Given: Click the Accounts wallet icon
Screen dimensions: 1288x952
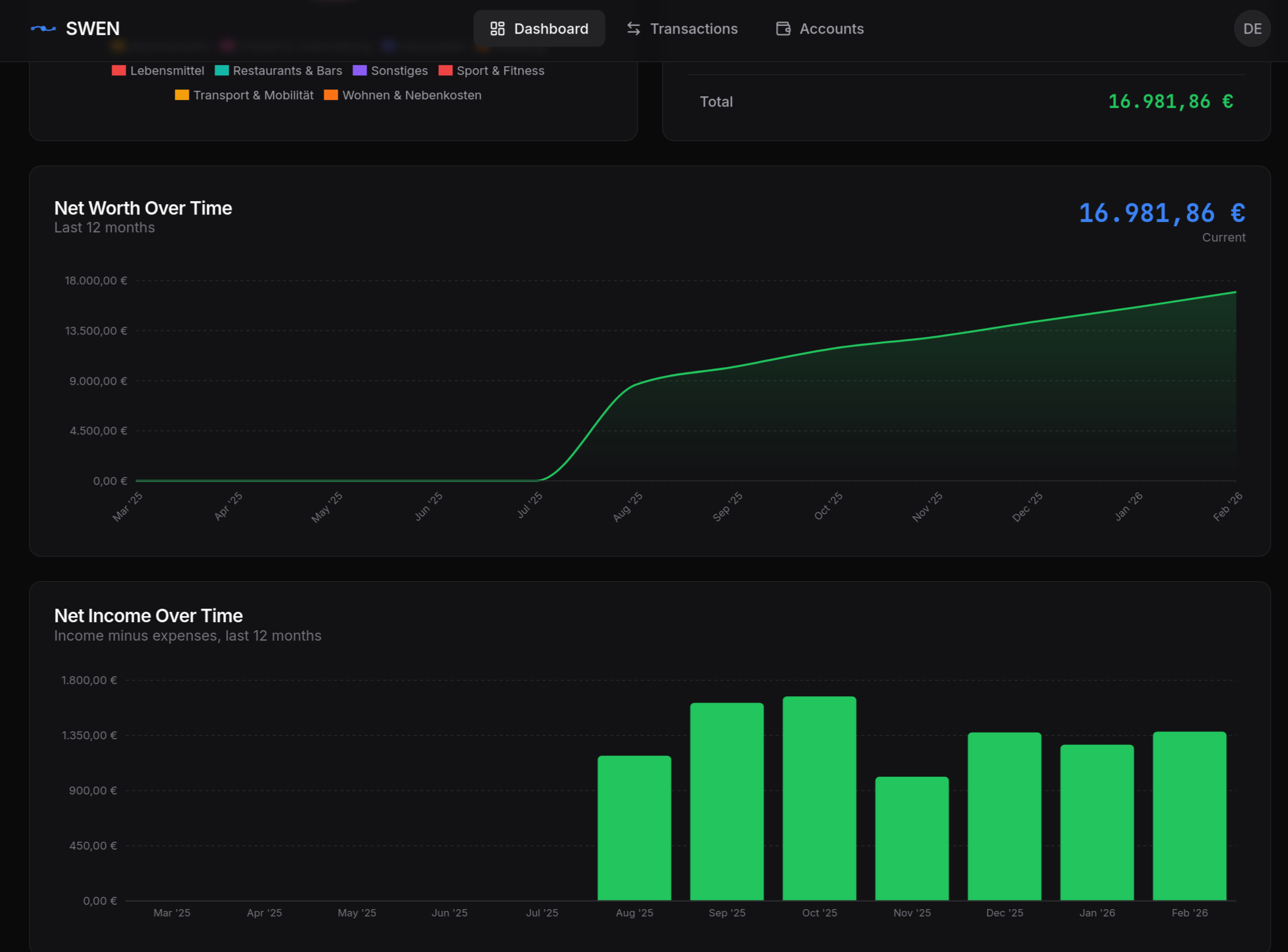Looking at the screenshot, I should (782, 28).
